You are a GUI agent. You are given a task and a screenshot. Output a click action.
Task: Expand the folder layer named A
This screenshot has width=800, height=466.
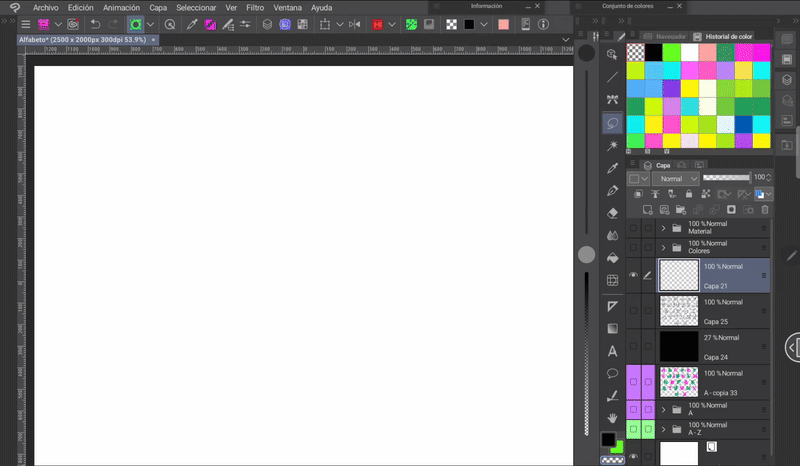(663, 410)
